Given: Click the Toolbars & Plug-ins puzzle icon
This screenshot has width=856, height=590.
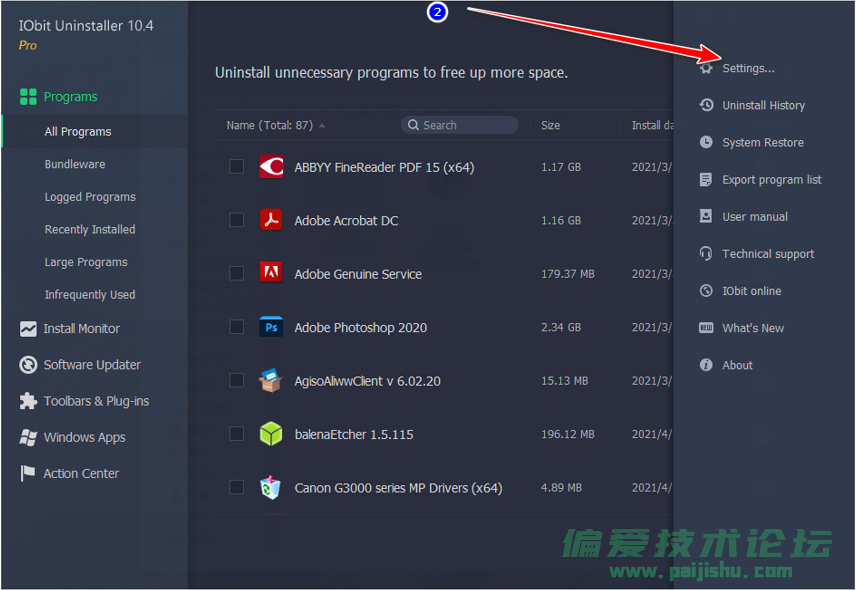Looking at the screenshot, I should click(28, 401).
